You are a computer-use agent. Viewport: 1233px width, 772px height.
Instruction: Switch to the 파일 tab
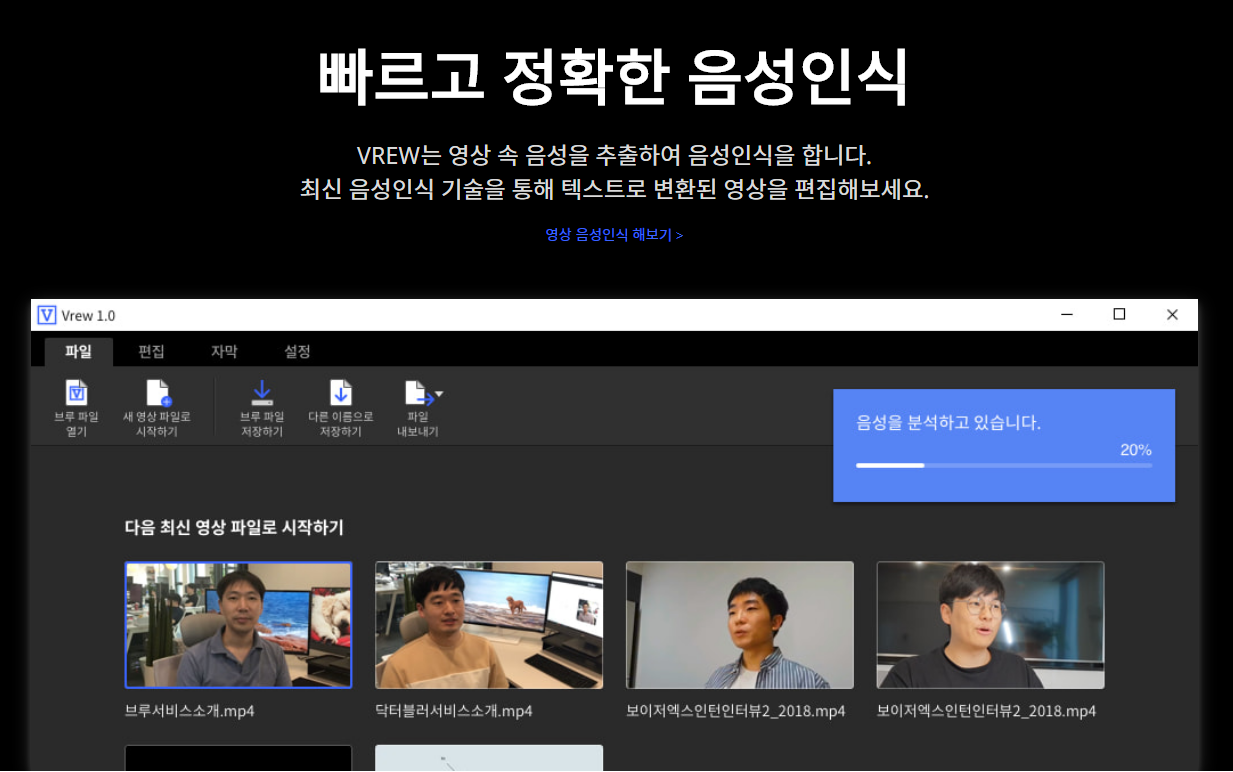(78, 352)
